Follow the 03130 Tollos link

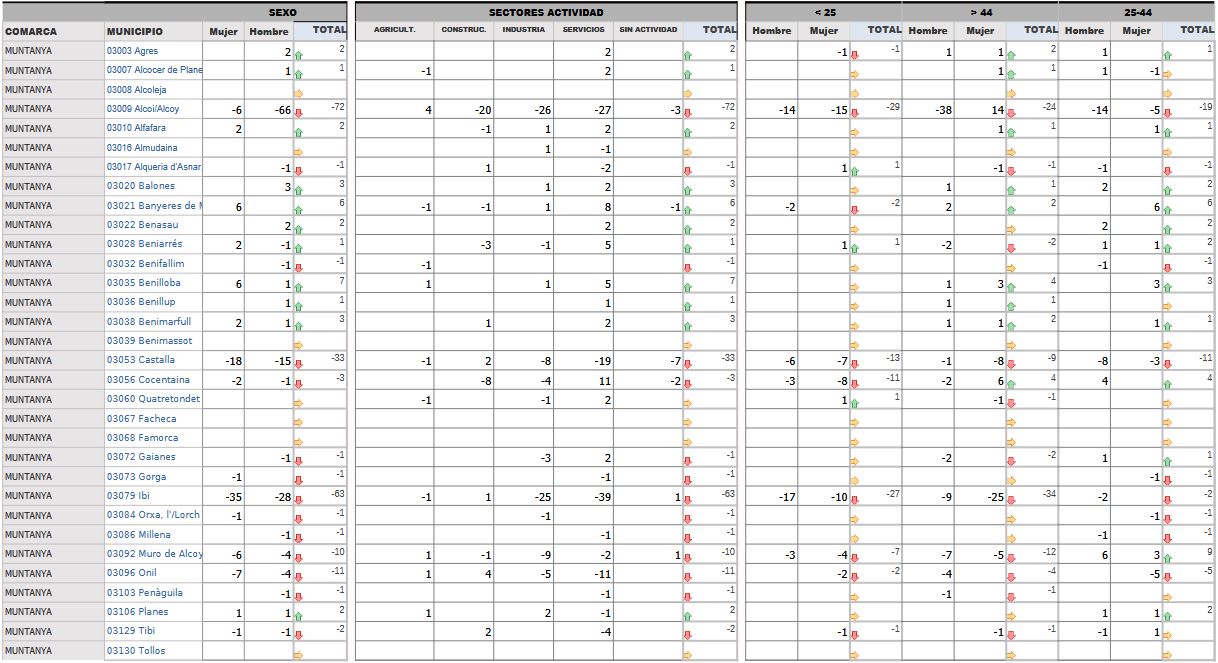[x=136, y=651]
